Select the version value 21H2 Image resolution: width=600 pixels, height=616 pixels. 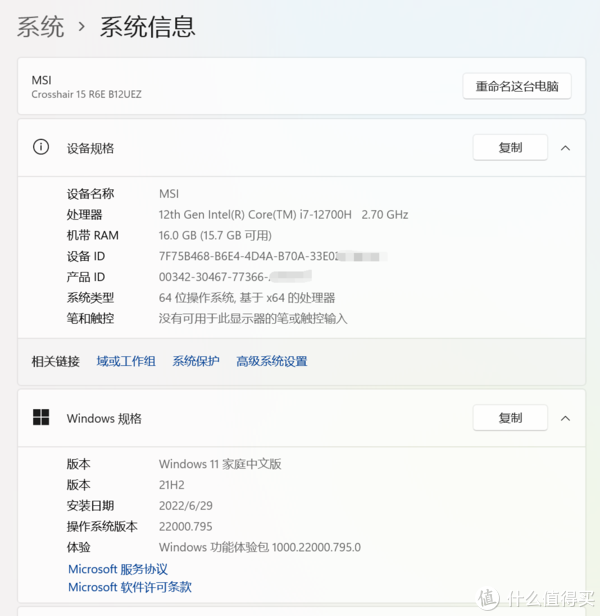[x=172, y=485]
